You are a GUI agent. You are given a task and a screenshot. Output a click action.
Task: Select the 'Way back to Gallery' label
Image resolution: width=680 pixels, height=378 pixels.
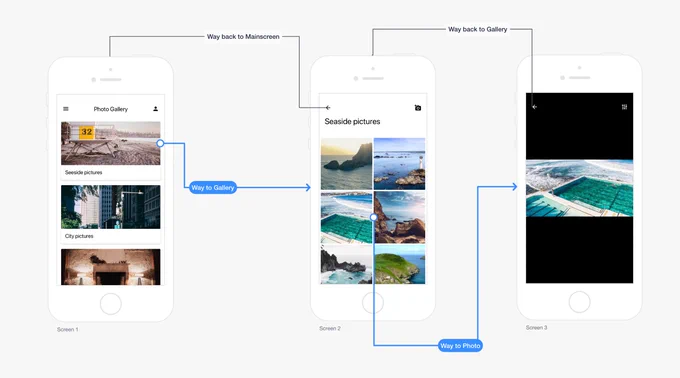click(x=477, y=29)
